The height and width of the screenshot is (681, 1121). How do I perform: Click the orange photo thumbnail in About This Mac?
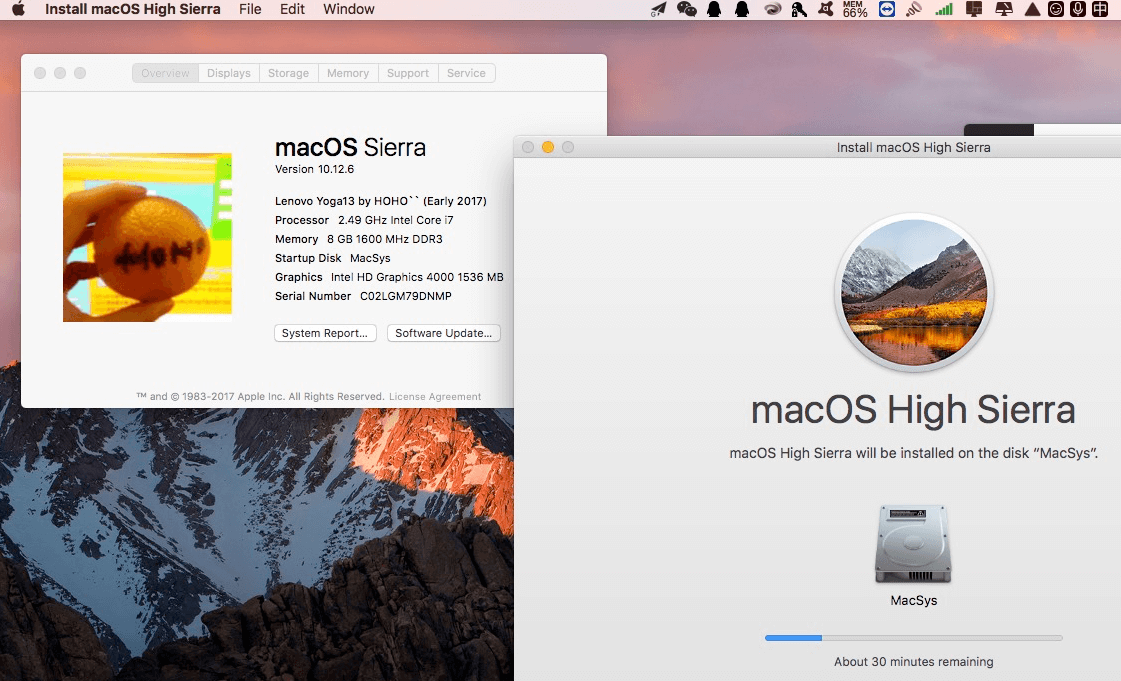[147, 237]
